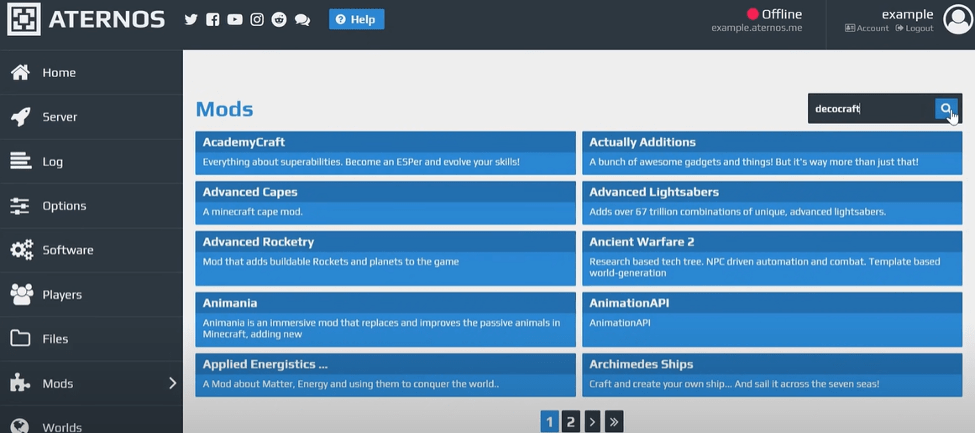Open the YouTube icon in header

pyautogui.click(x=235, y=20)
